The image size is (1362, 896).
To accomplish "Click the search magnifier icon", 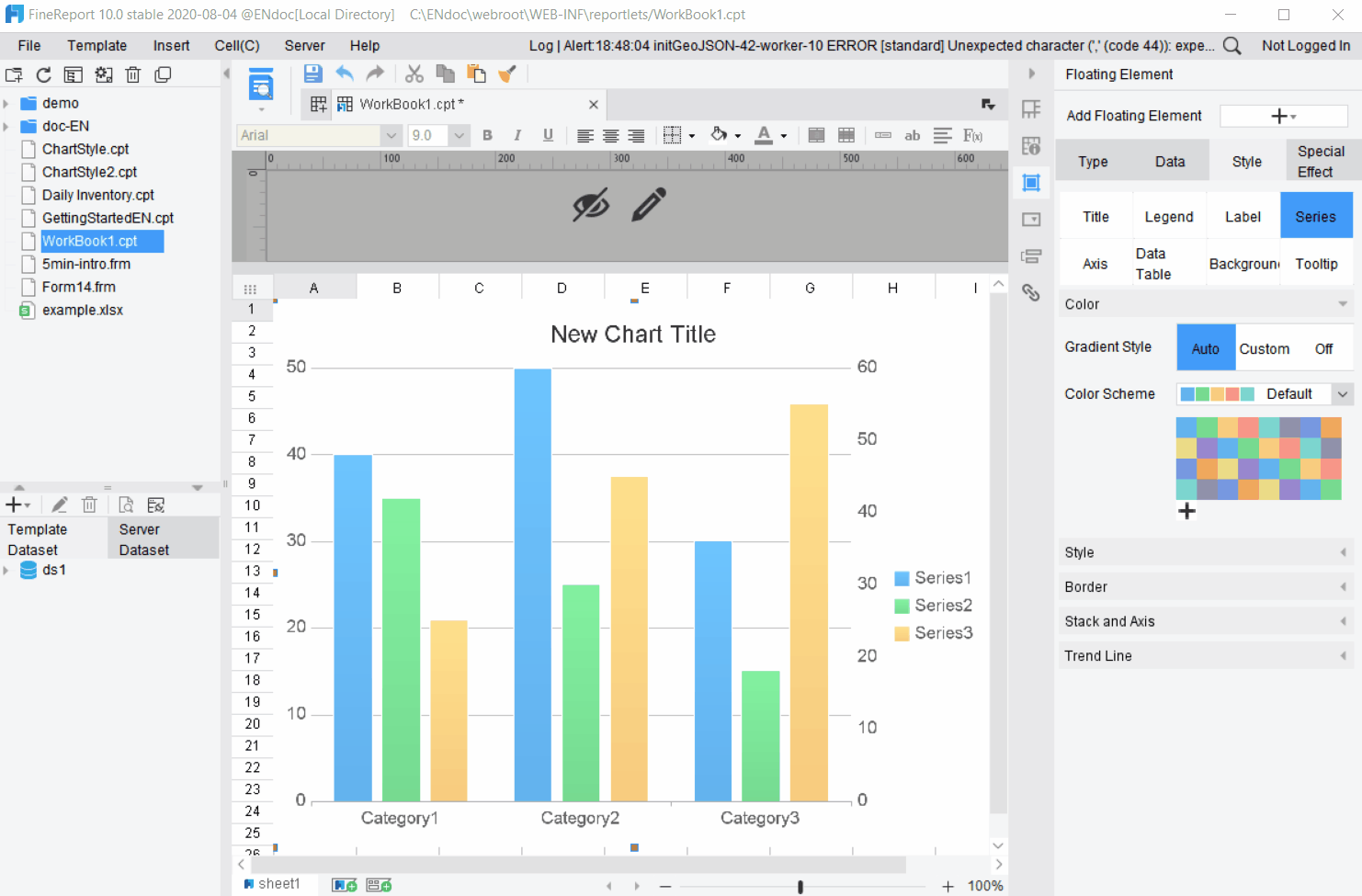I will [1232, 46].
